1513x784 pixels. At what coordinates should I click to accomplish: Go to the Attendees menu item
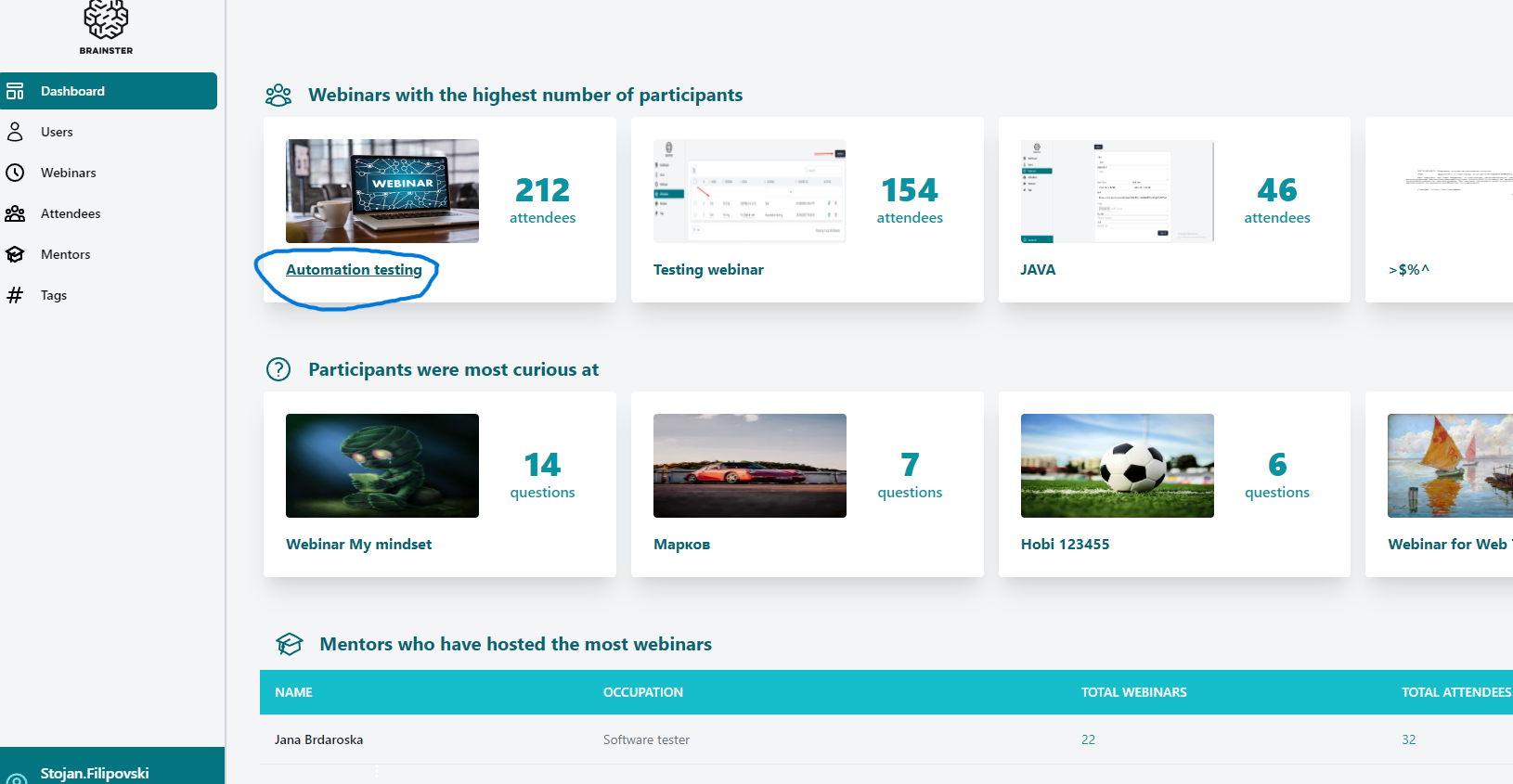(71, 213)
